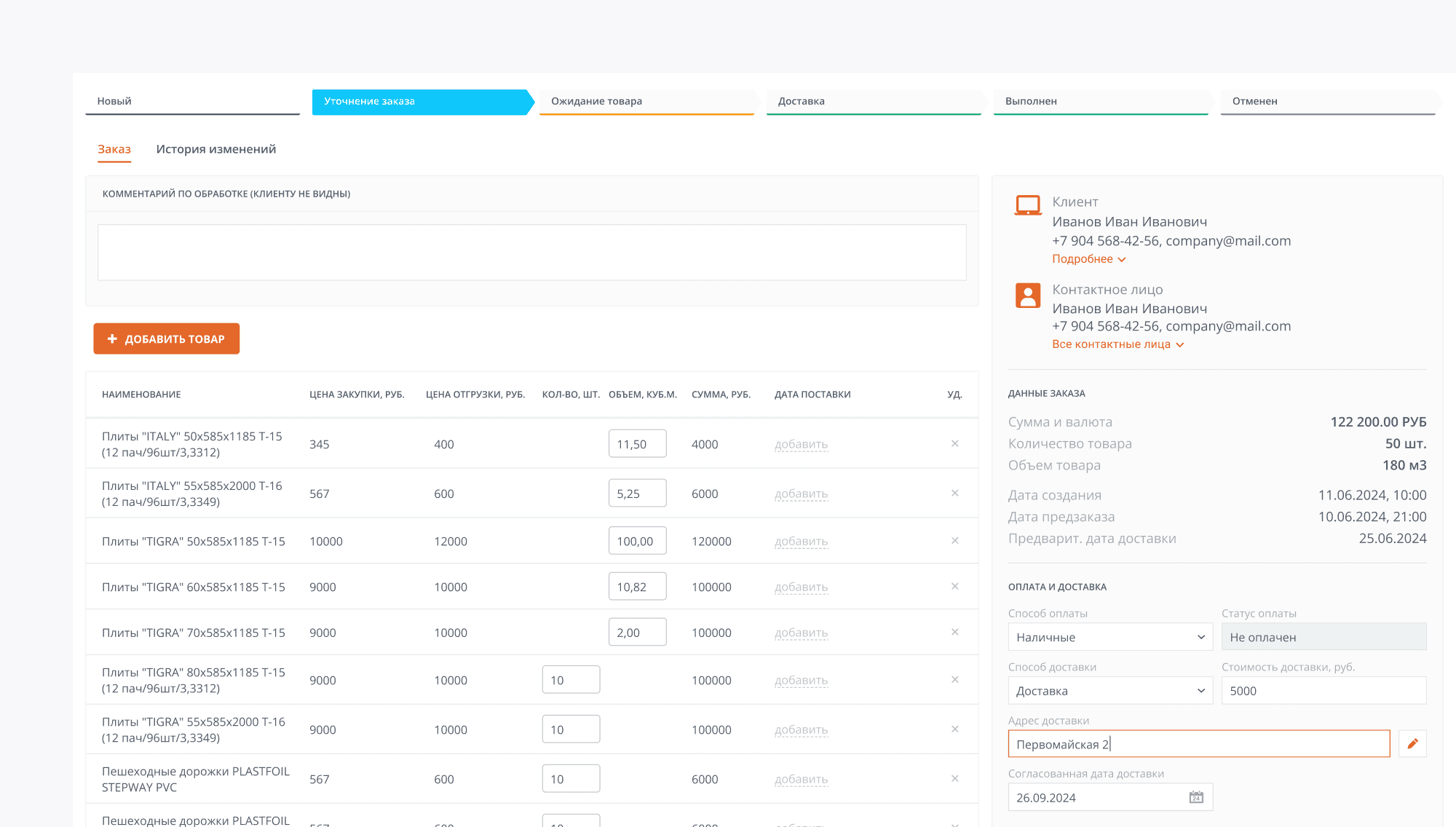Click добавить date link for TIGRA 60x585x1185

click(x=801, y=587)
